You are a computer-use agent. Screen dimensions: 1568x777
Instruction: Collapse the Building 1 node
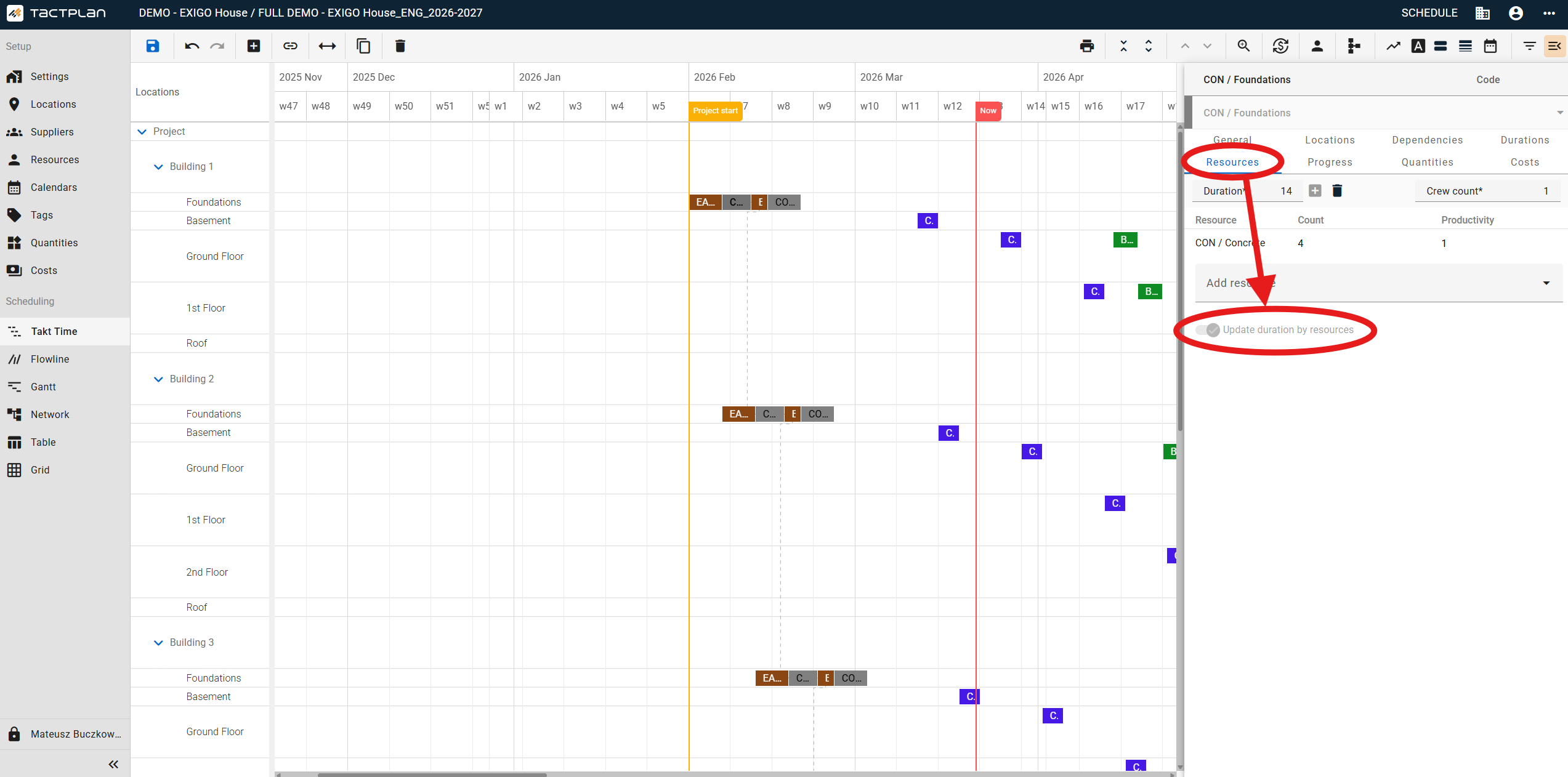click(158, 167)
